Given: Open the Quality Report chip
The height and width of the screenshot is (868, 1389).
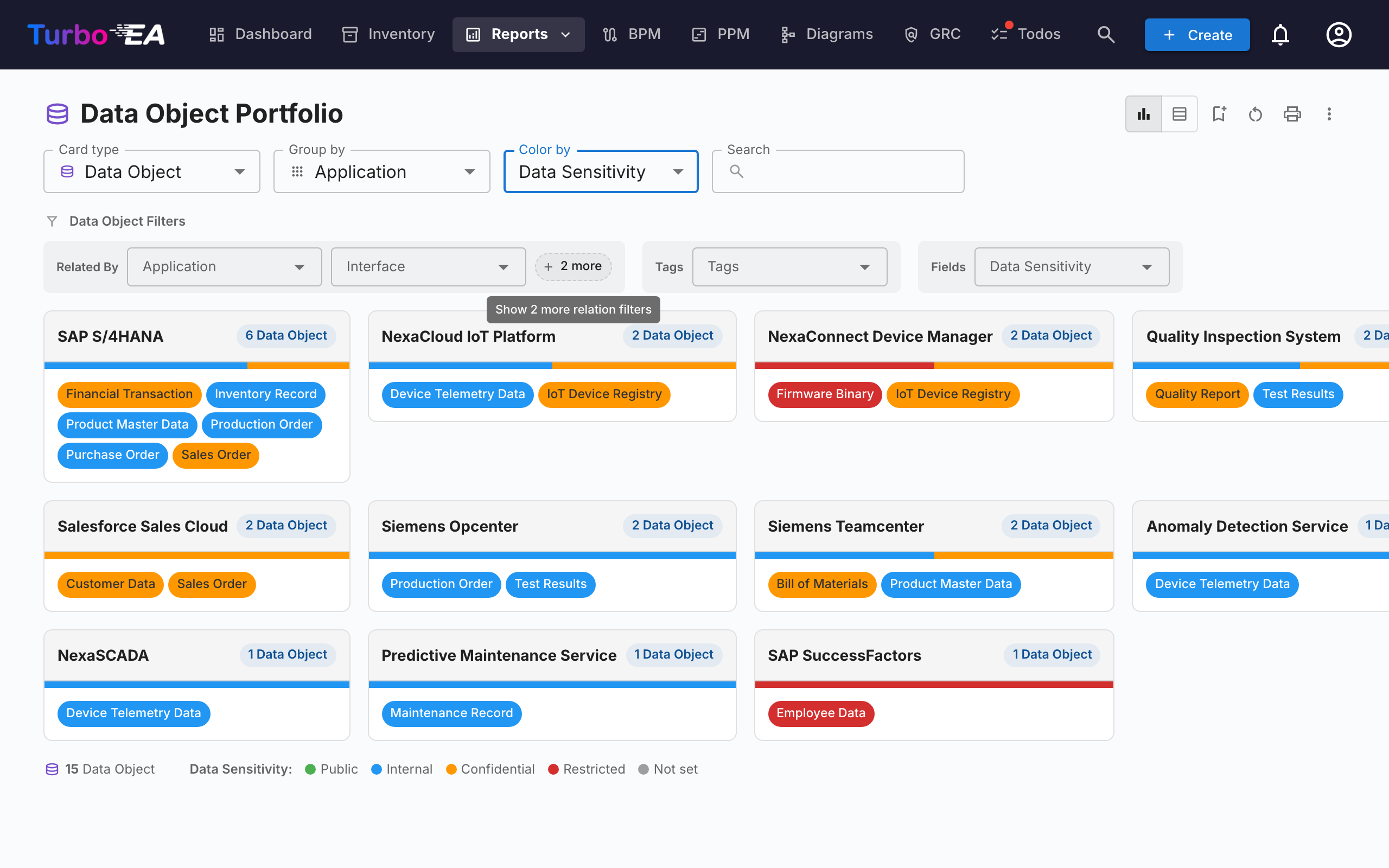Looking at the screenshot, I should tap(1197, 394).
